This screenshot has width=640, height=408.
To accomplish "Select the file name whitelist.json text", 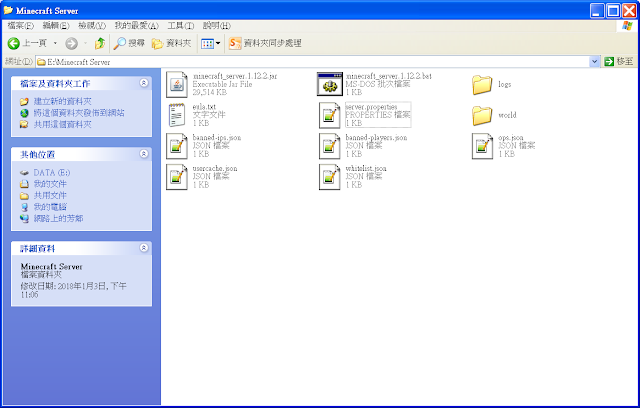I will pos(366,168).
